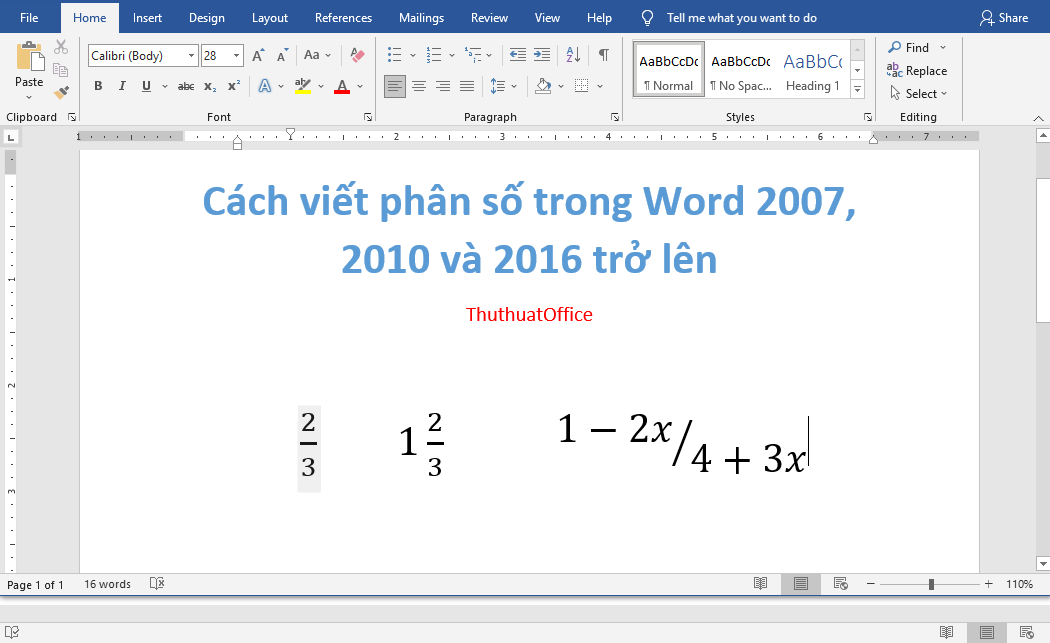1050x643 pixels.
Task: Select the Strikethrough icon
Action: click(x=185, y=86)
